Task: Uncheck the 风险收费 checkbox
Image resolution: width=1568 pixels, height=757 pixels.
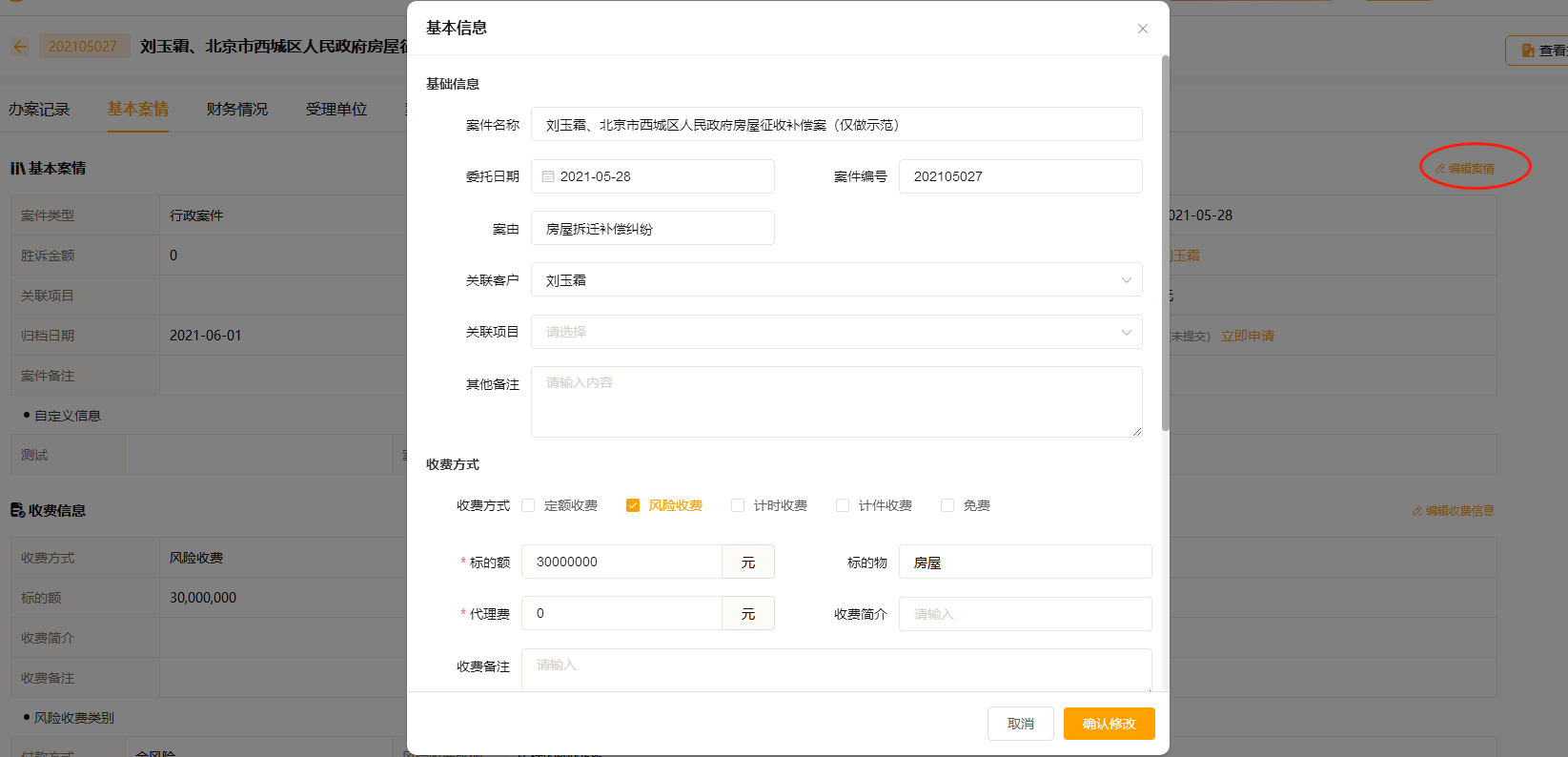Action: (x=633, y=505)
